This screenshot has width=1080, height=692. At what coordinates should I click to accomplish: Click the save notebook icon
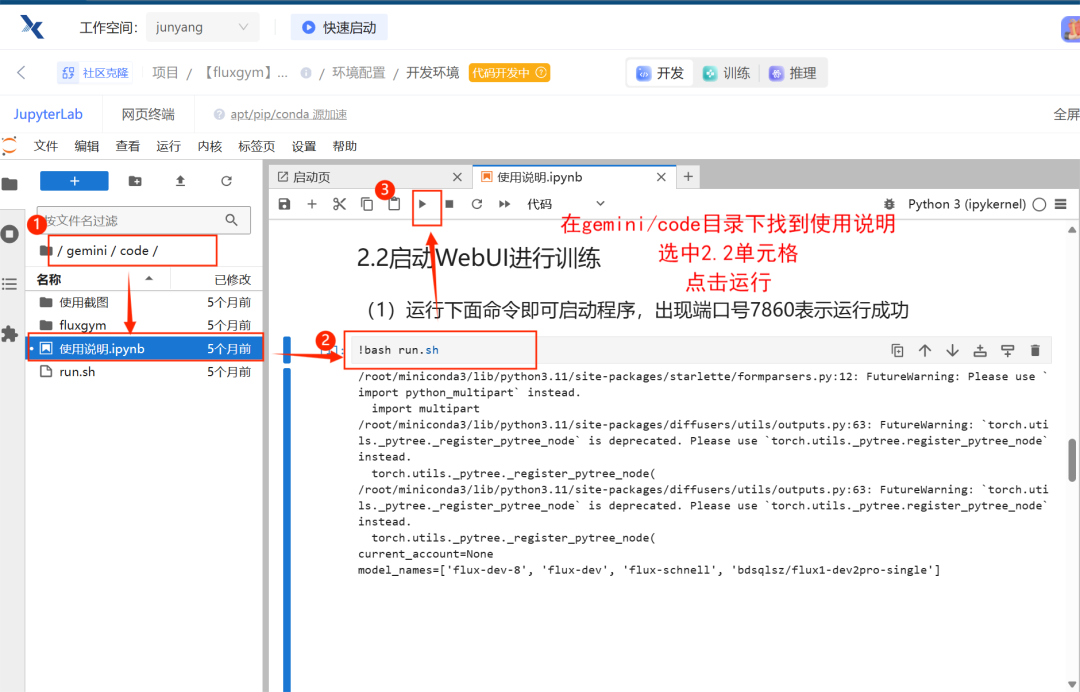(x=284, y=204)
